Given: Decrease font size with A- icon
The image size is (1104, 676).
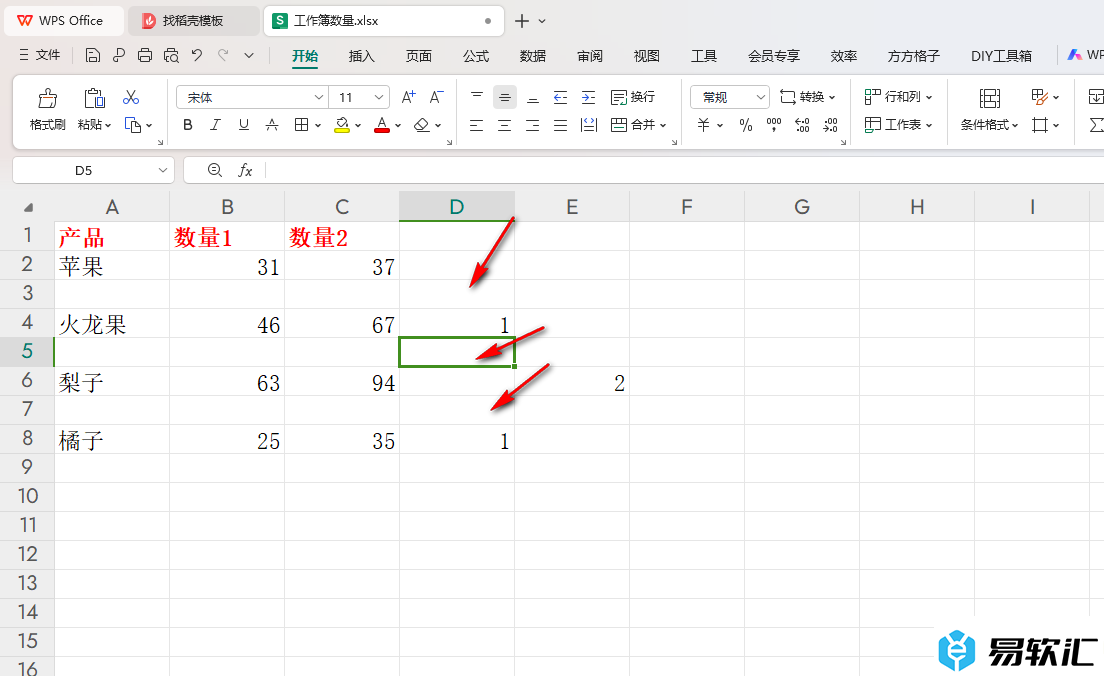Looking at the screenshot, I should 437,97.
